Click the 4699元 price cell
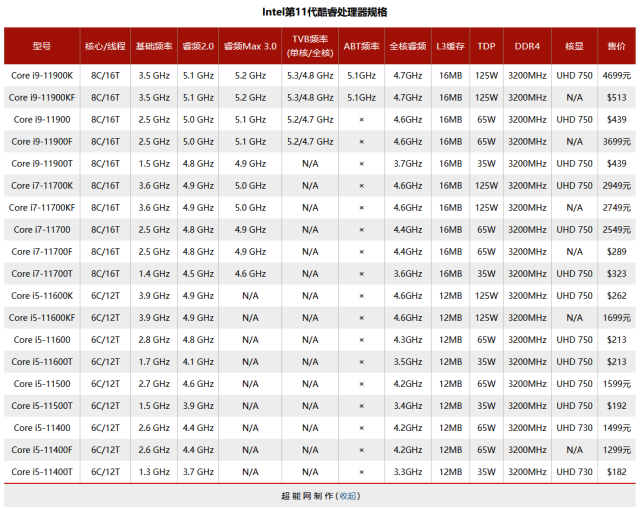This screenshot has width=641, height=509. point(616,76)
